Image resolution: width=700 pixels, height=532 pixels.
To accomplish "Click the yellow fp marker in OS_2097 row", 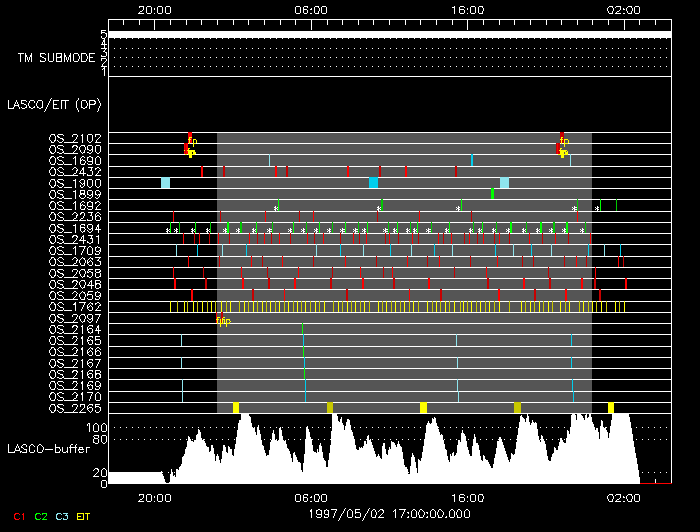I will 223,321.
